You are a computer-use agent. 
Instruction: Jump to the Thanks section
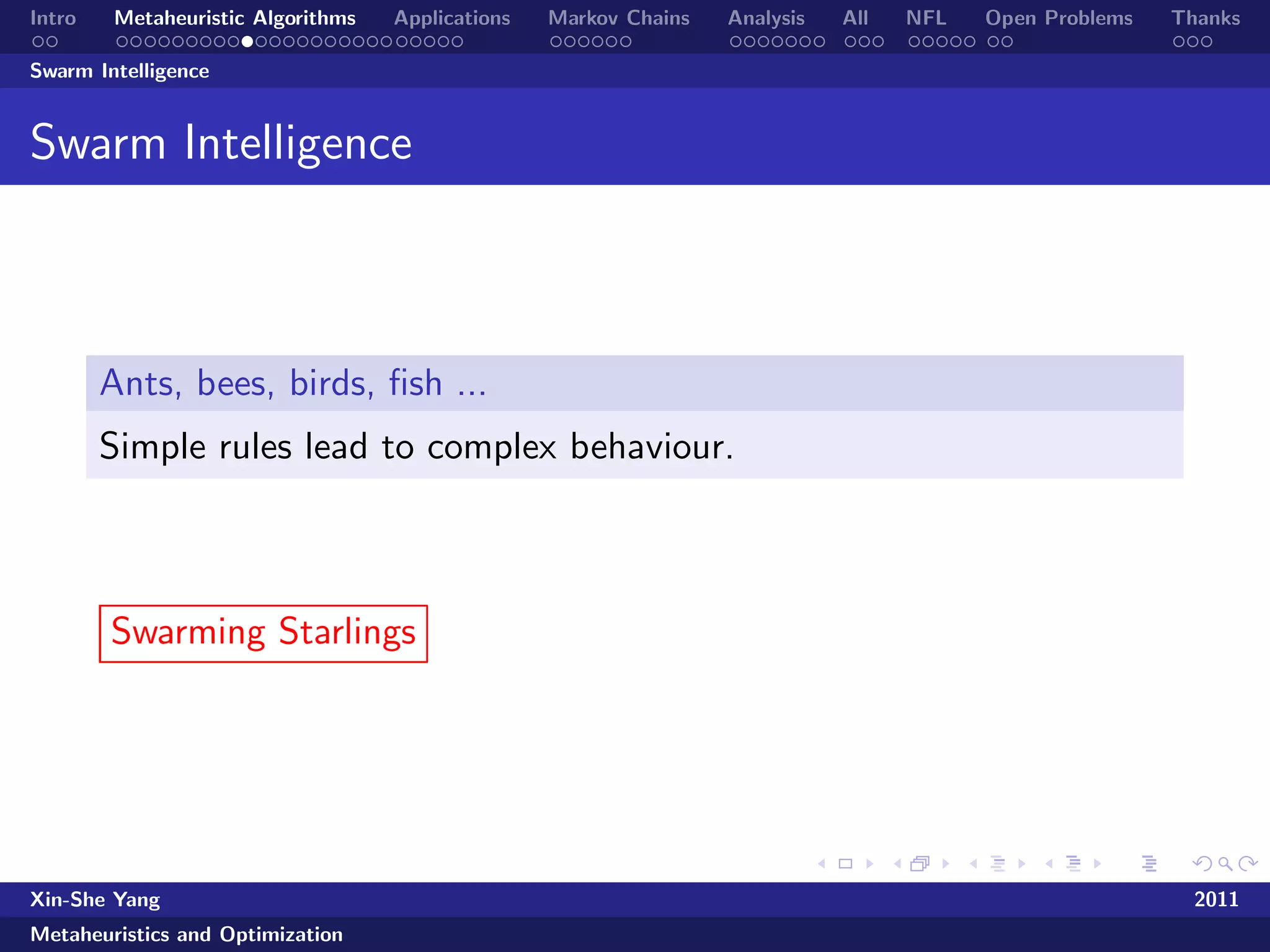click(1206, 18)
